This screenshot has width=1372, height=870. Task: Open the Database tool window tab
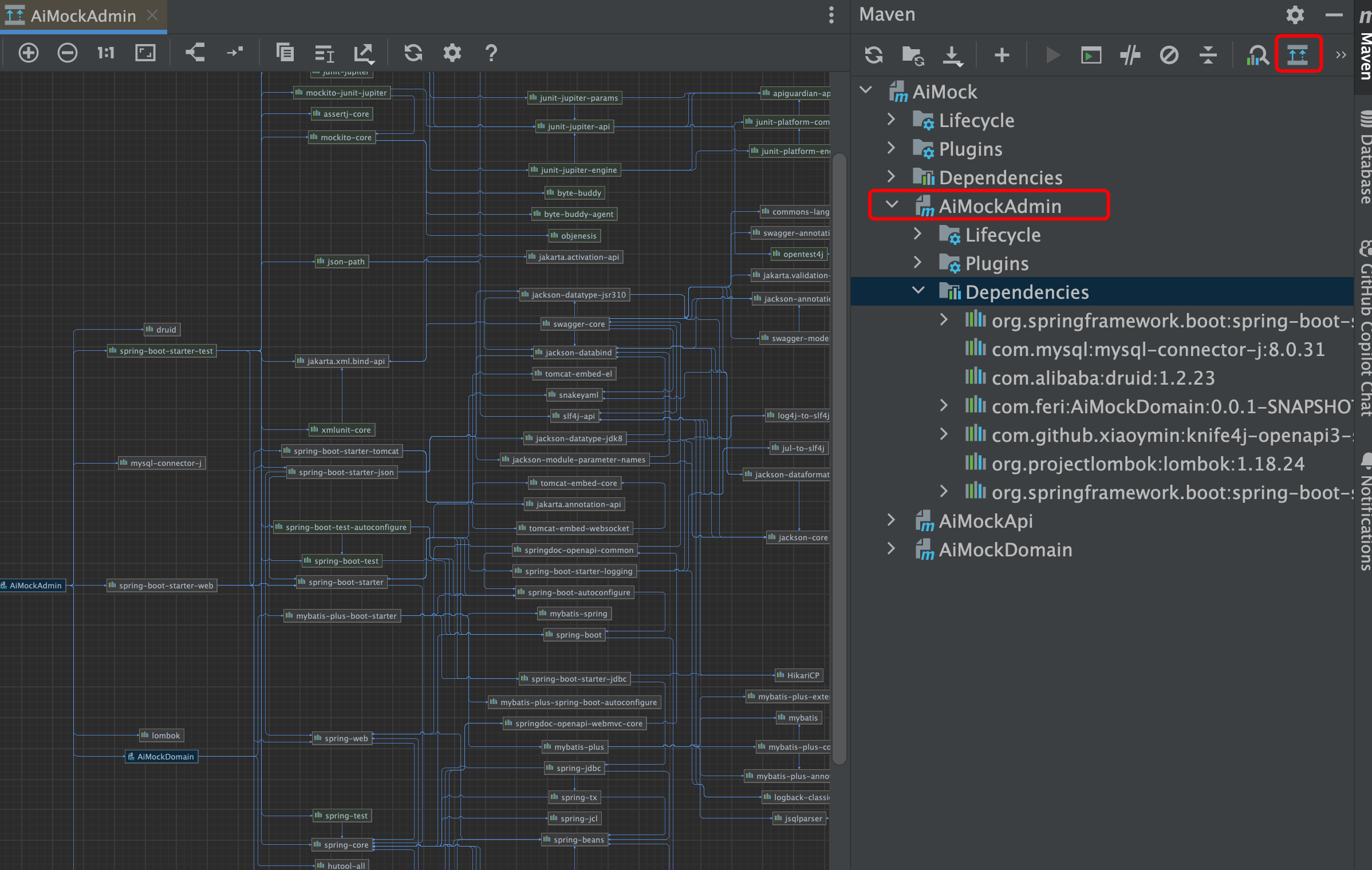(1365, 157)
